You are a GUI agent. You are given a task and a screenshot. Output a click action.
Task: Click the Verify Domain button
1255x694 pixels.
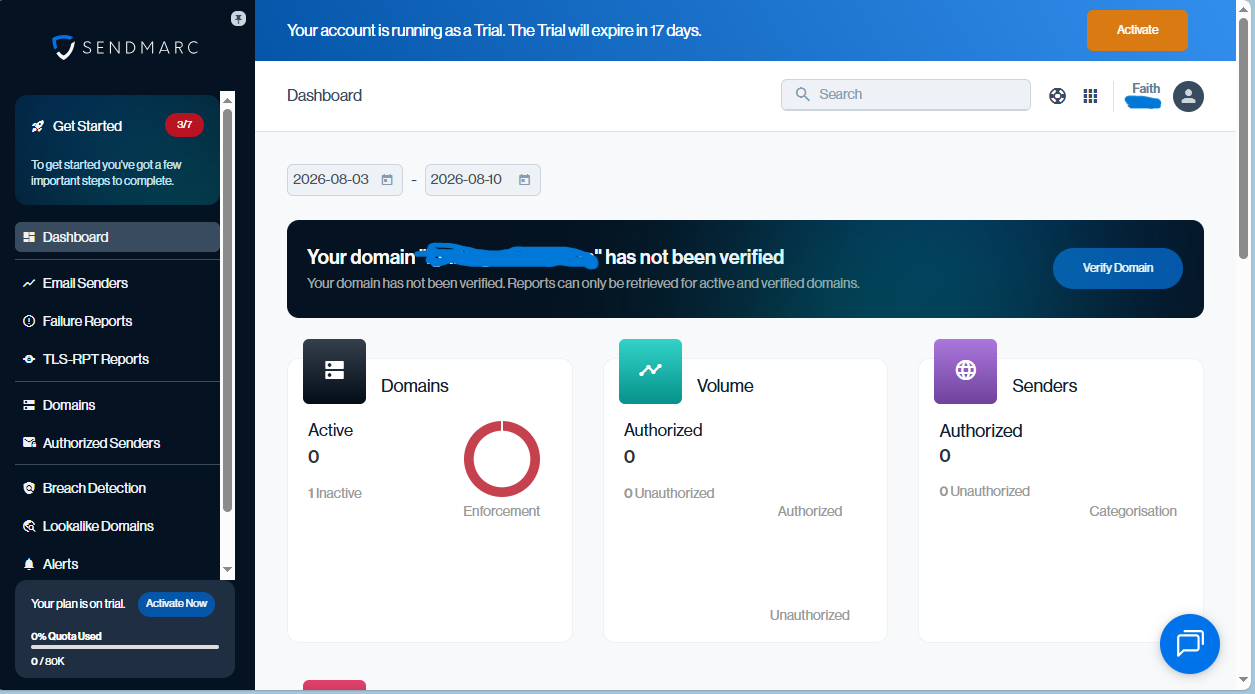[x=1118, y=268]
